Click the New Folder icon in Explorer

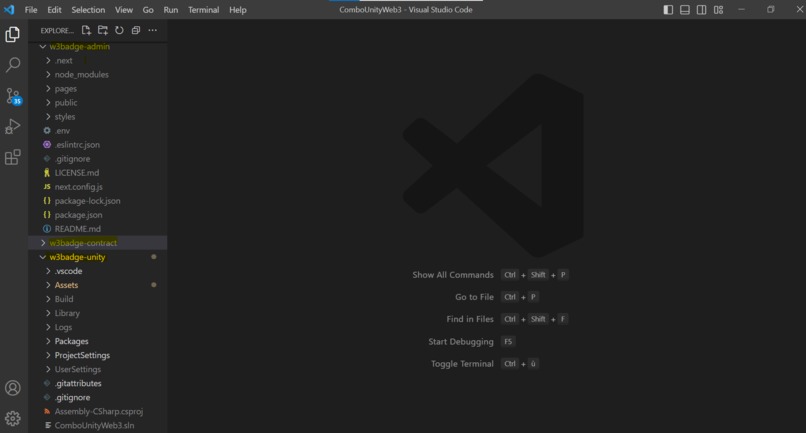[103, 30]
